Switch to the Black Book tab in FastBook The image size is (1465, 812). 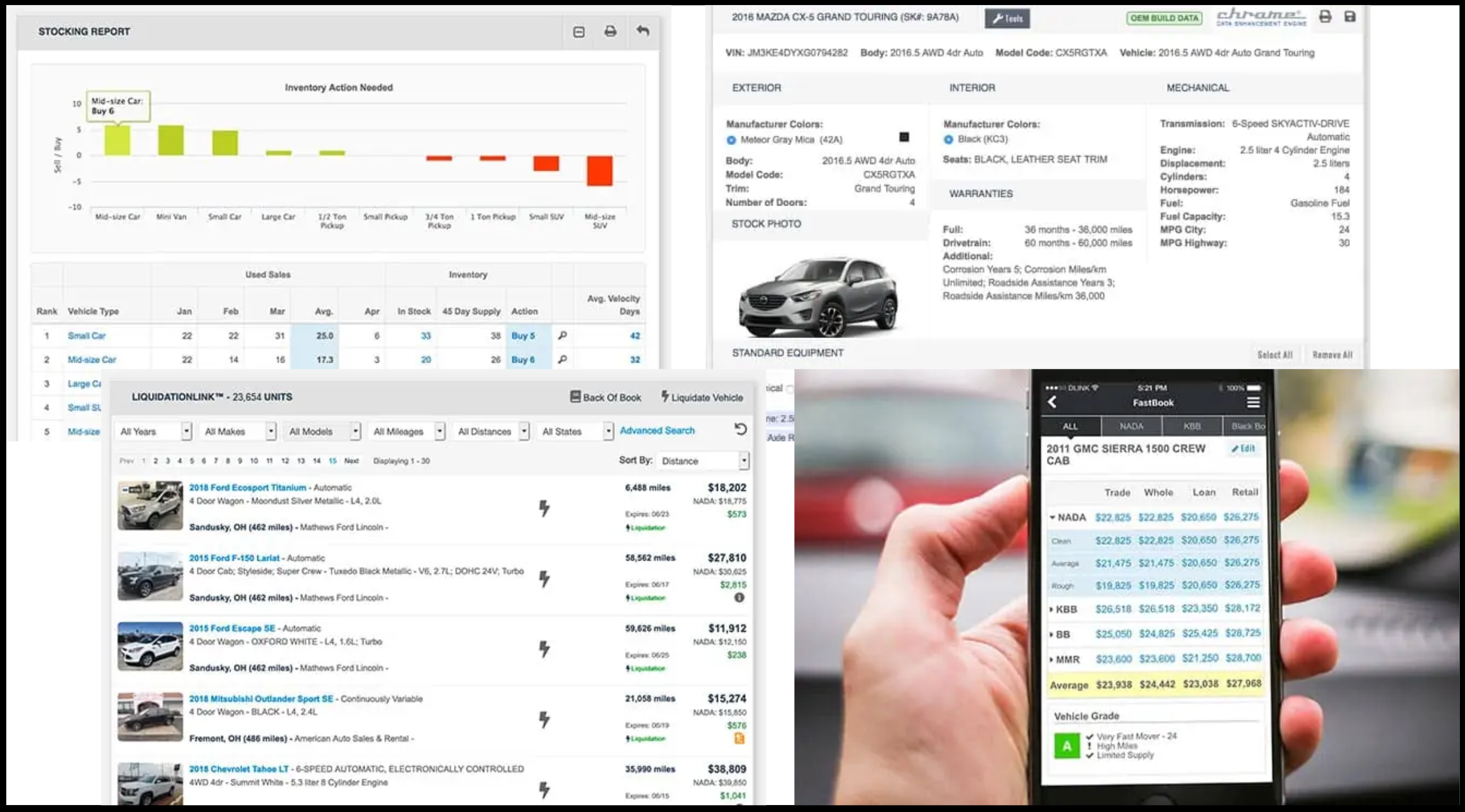(1246, 426)
